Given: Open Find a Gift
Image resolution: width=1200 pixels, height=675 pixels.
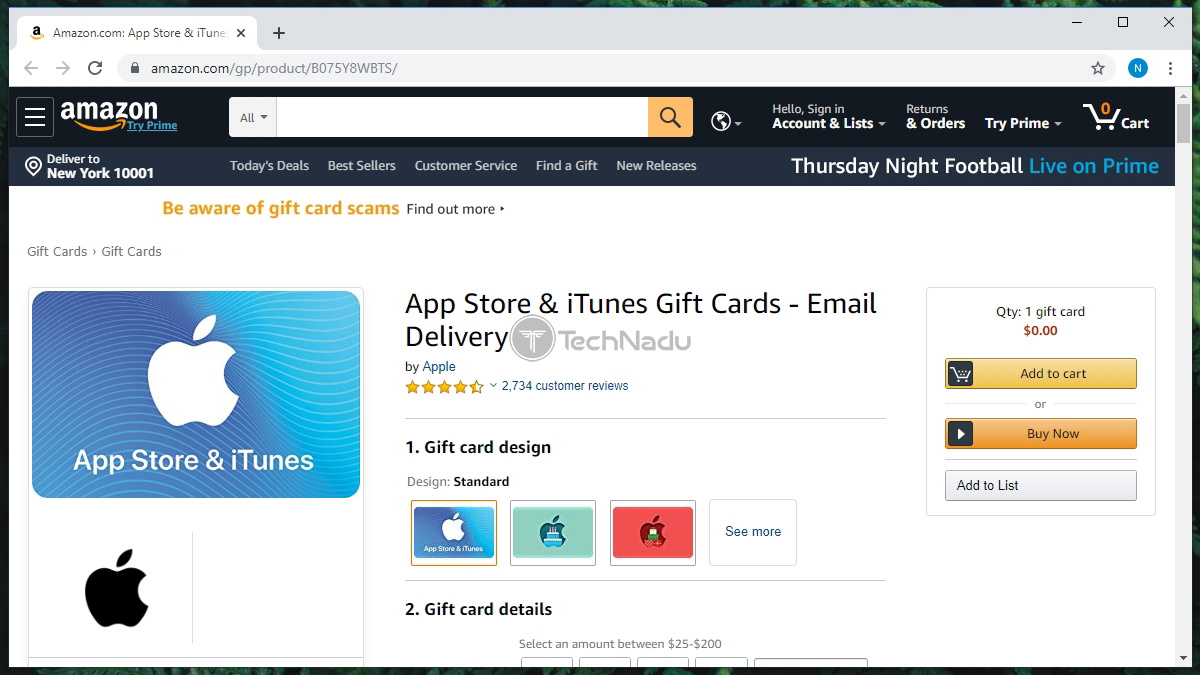Looking at the screenshot, I should click(566, 166).
